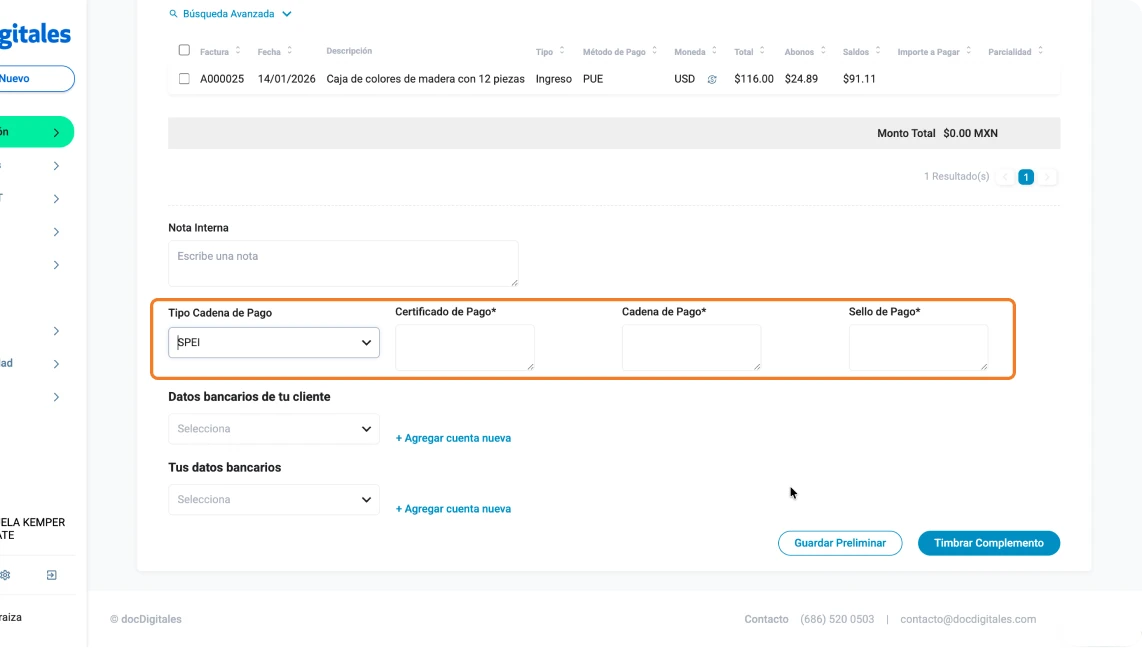Go to page 1 of results
This screenshot has height=648, width=1142.
[x=1025, y=177]
